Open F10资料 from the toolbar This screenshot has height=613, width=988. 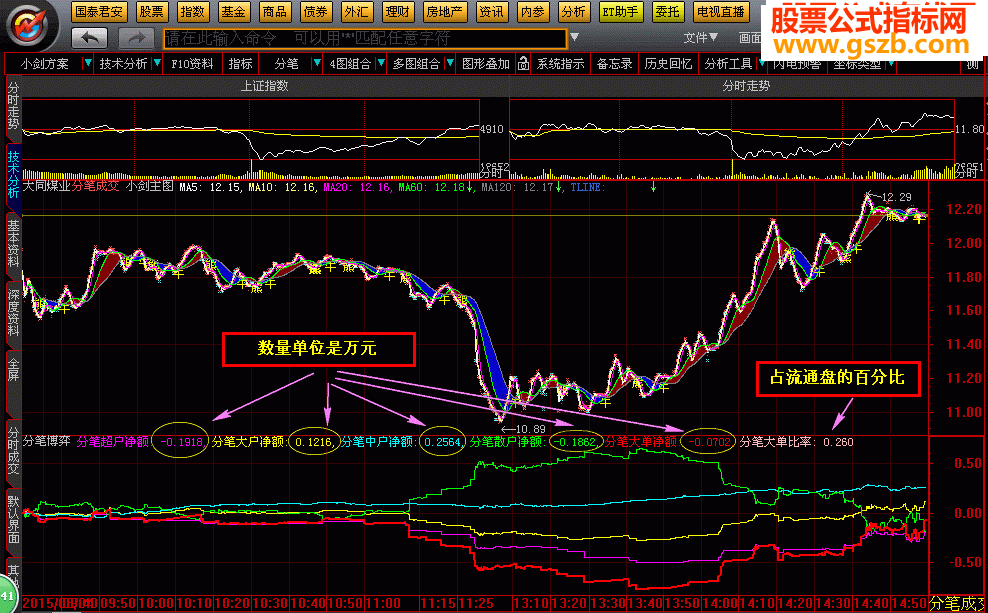pyautogui.click(x=193, y=64)
